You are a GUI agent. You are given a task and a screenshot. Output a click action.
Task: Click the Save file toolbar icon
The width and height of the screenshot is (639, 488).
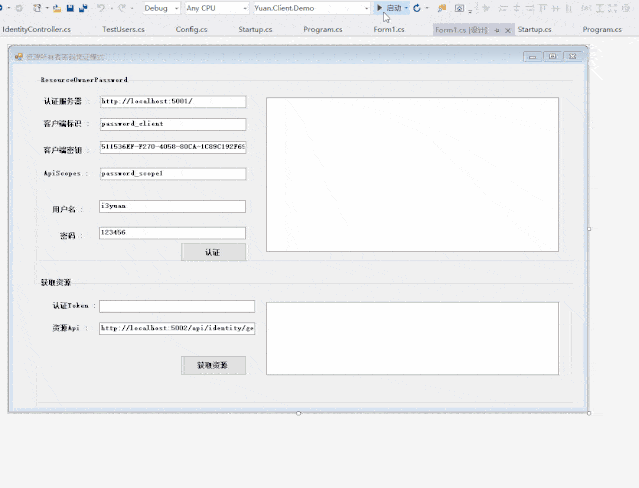pyautogui.click(x=70, y=8)
